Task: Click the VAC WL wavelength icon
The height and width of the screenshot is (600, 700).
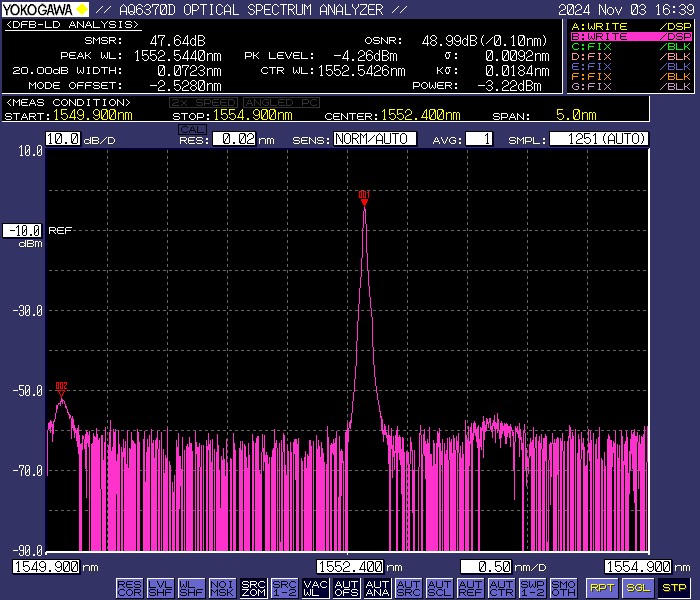Action: 315,588
